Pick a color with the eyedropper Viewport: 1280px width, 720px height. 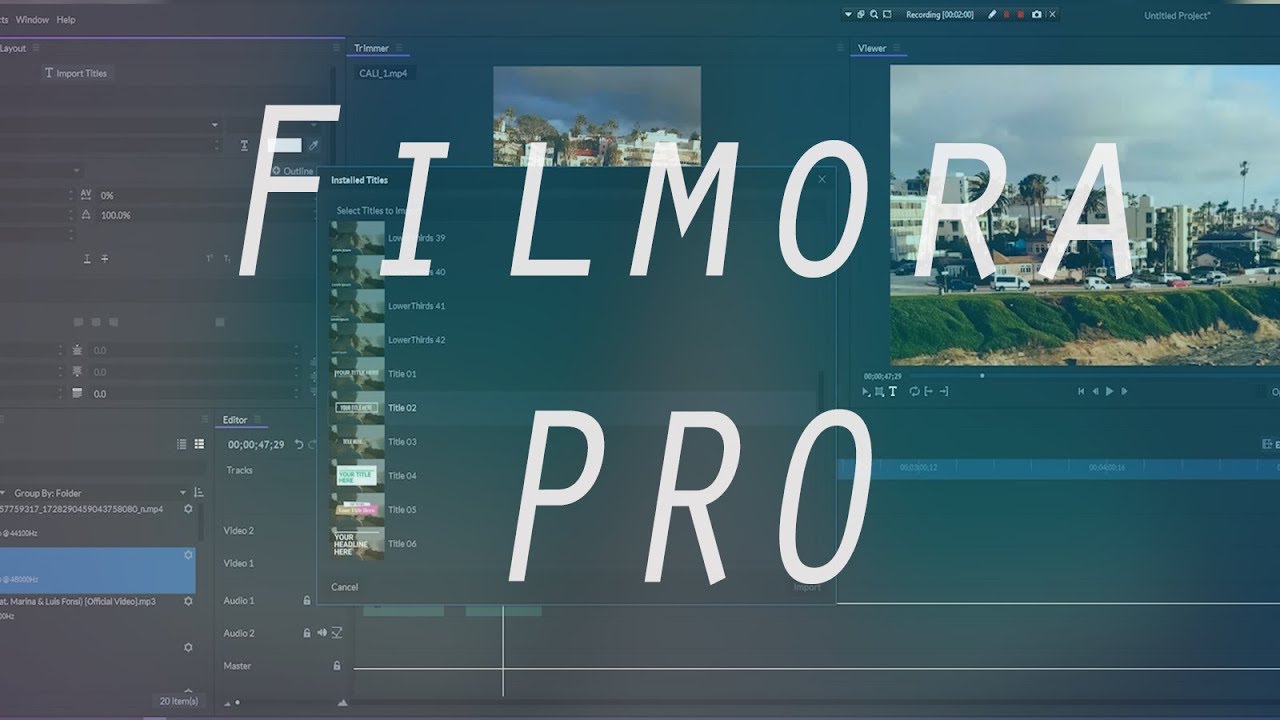point(313,145)
